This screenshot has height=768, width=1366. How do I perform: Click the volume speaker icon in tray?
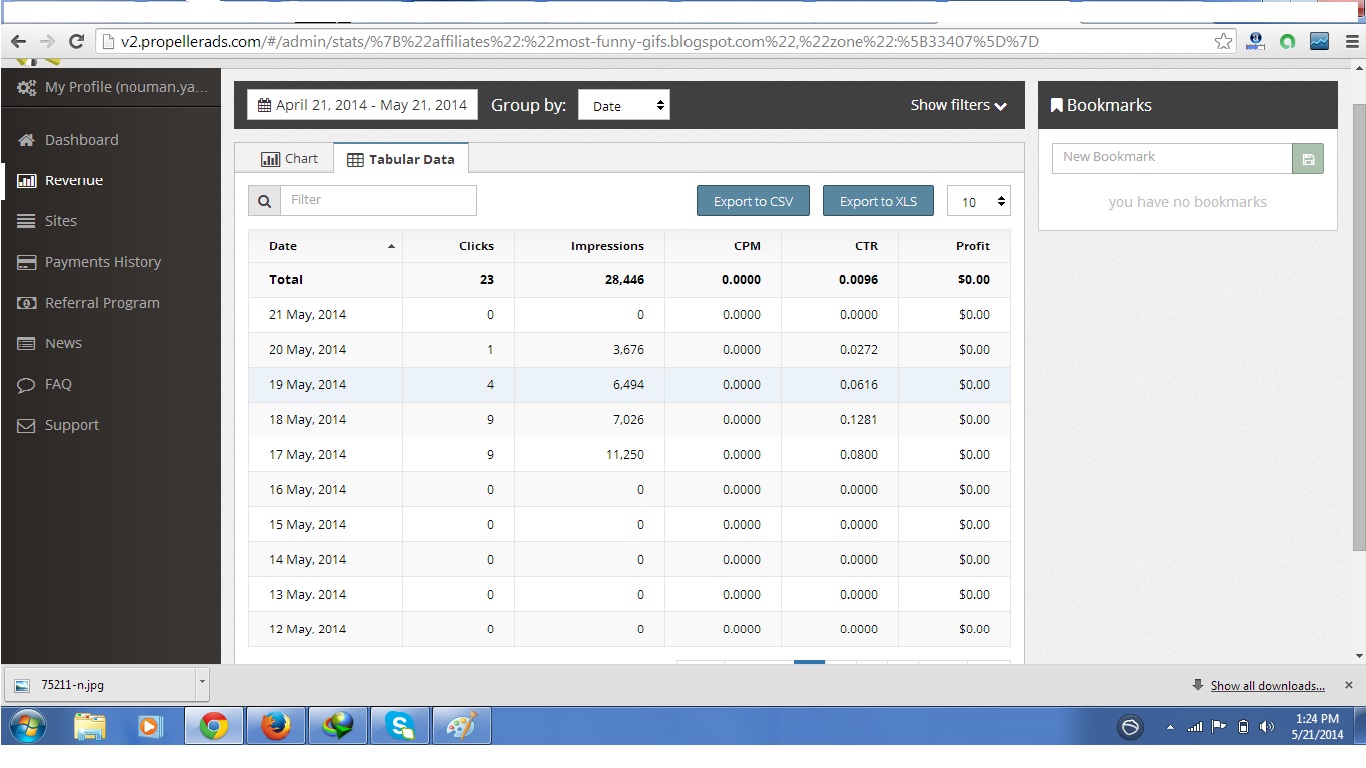point(1267,727)
